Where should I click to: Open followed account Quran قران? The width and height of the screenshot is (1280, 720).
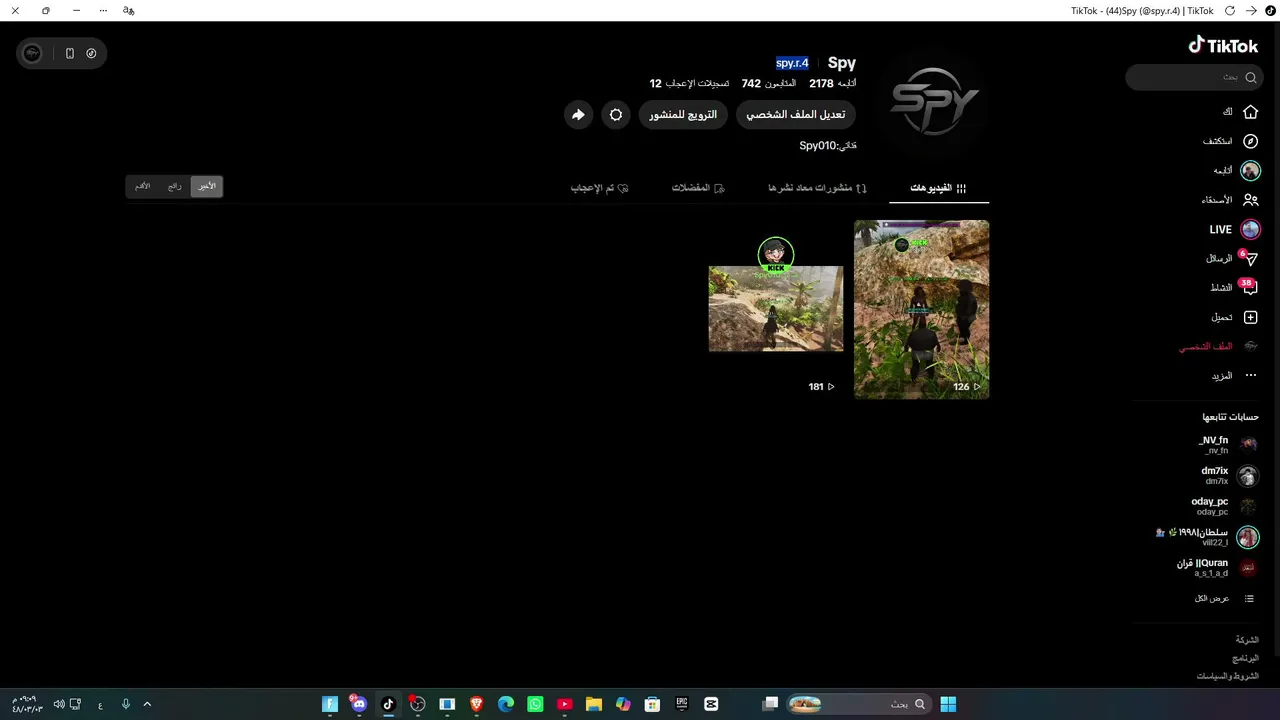(1217, 568)
